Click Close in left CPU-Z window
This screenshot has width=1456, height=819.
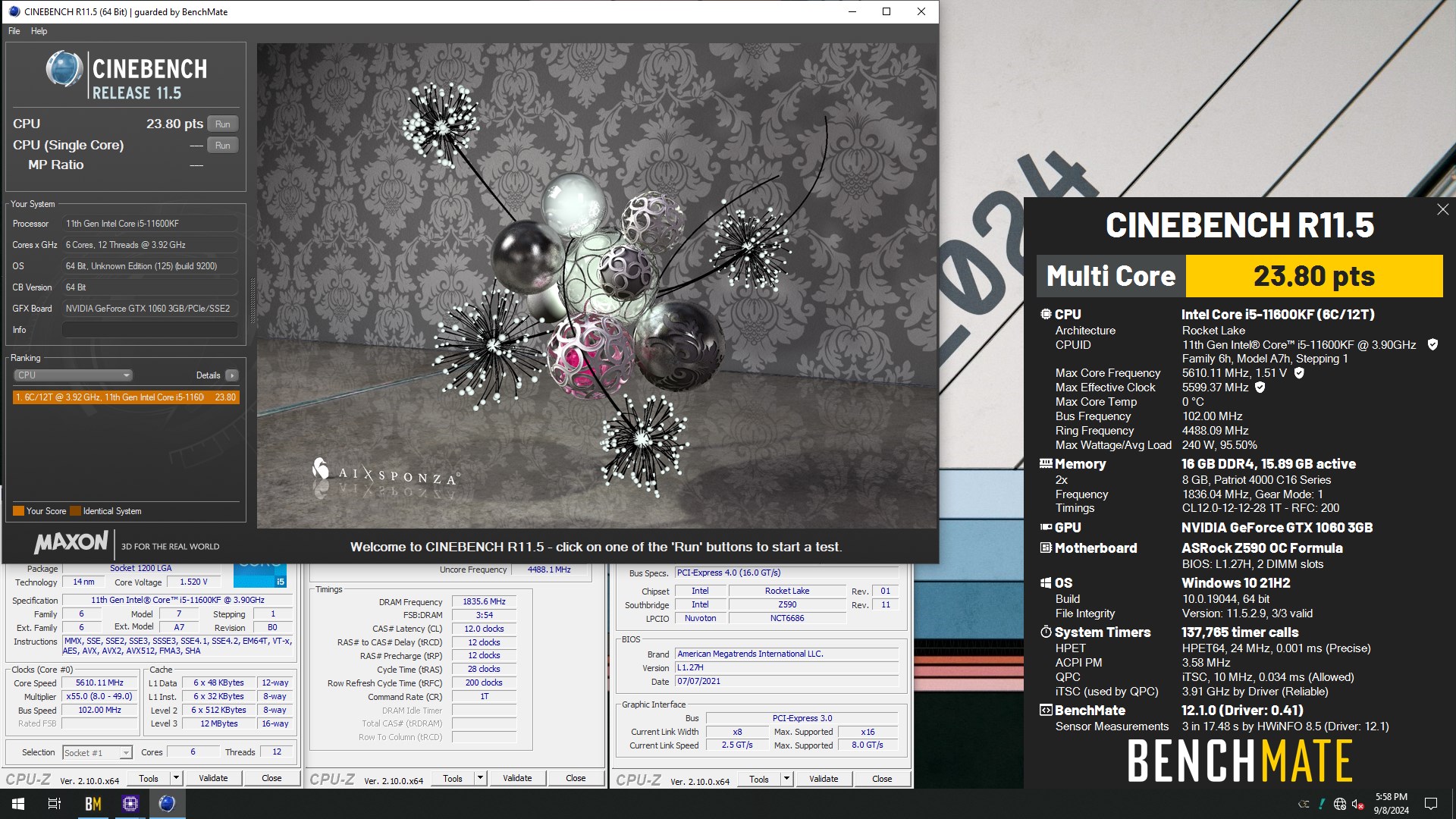[271, 778]
